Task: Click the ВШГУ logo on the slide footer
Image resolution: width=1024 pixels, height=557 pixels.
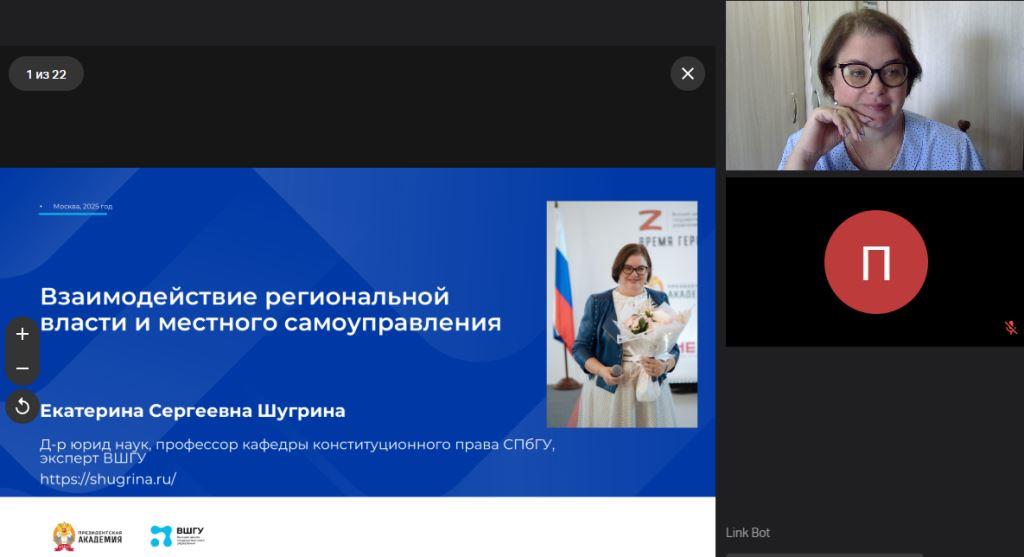Action: click(176, 536)
